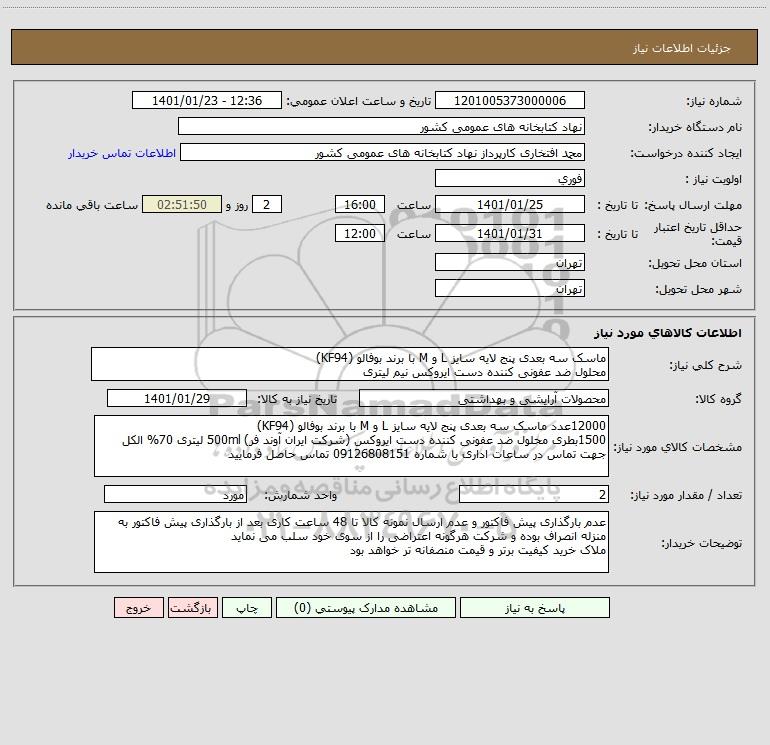Click the مهلت ارسال پاسخ label
Viewport: 770px width, 745px height.
coord(693,205)
